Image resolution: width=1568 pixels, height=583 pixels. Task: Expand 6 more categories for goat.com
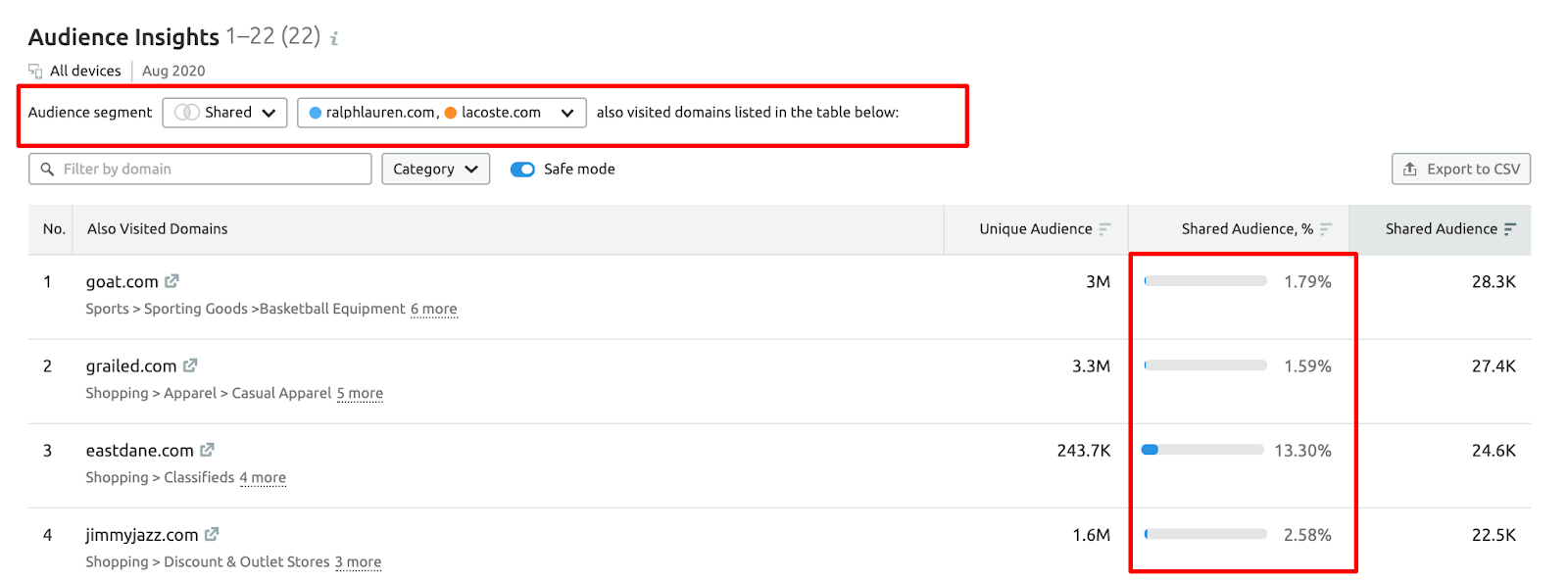[x=434, y=309]
